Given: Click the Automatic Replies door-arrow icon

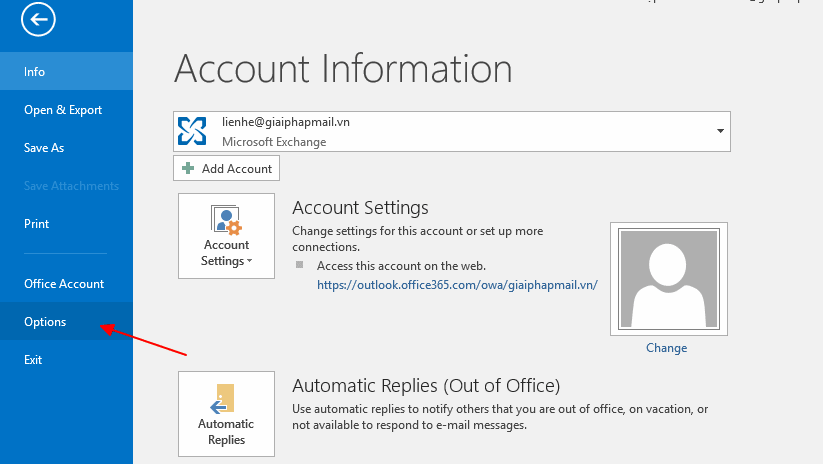Looking at the screenshot, I should pos(223,398).
